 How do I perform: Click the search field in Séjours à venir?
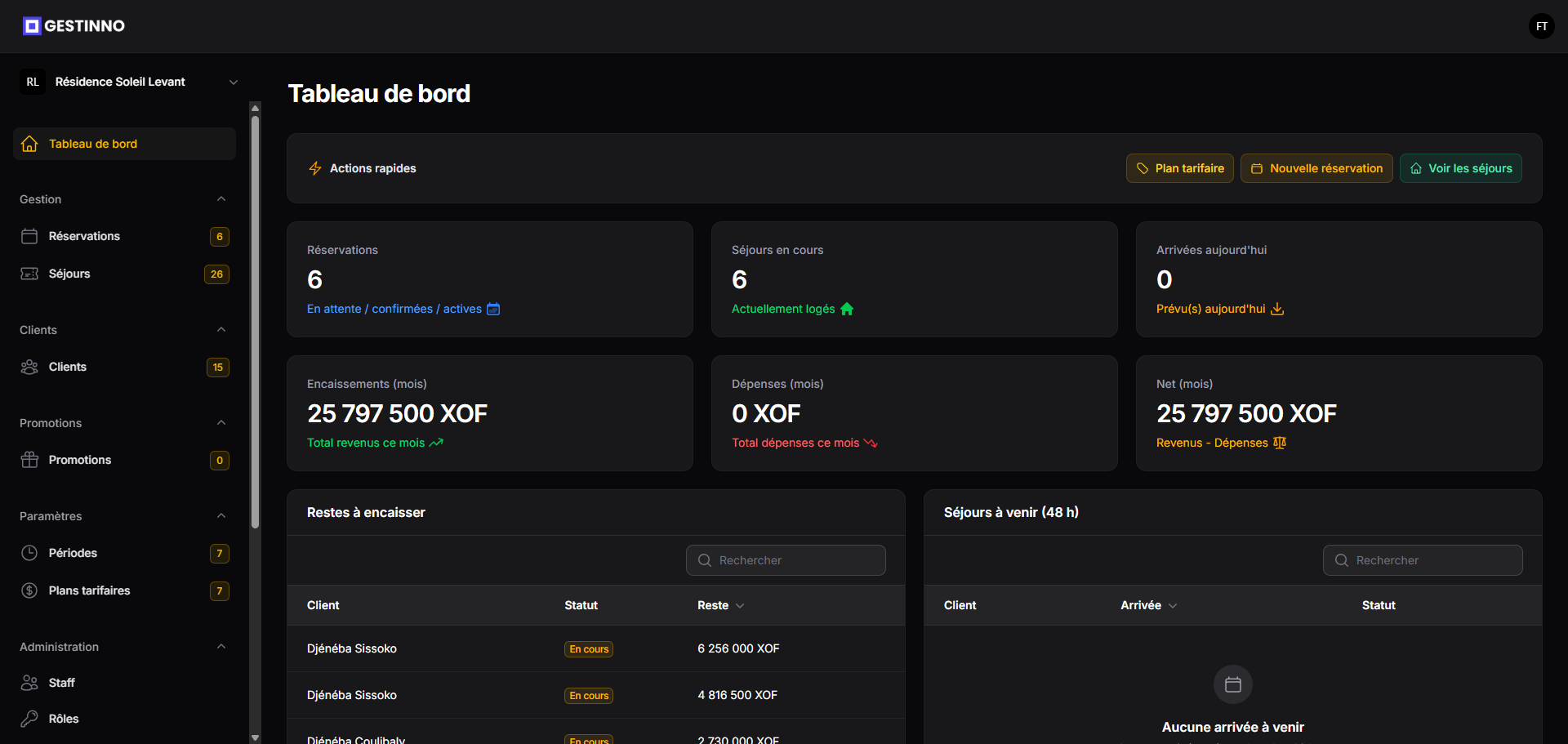coord(1423,560)
